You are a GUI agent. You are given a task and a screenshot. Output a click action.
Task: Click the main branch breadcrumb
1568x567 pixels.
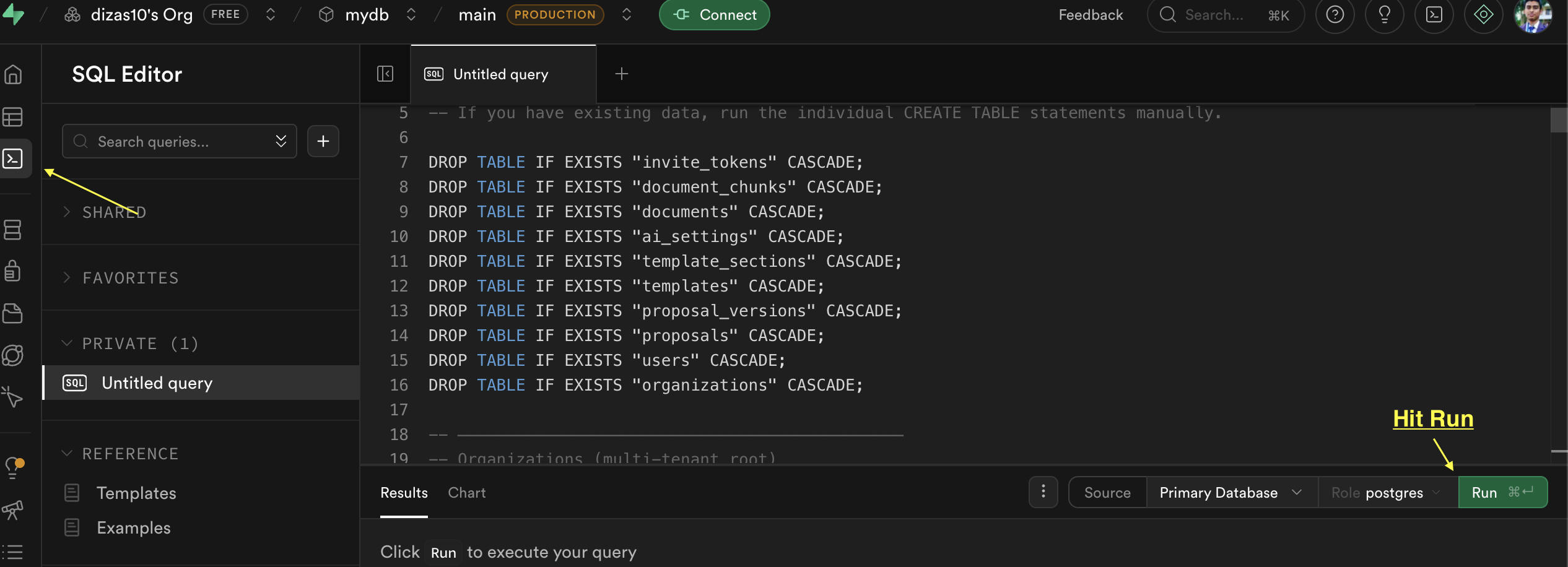pyautogui.click(x=477, y=15)
